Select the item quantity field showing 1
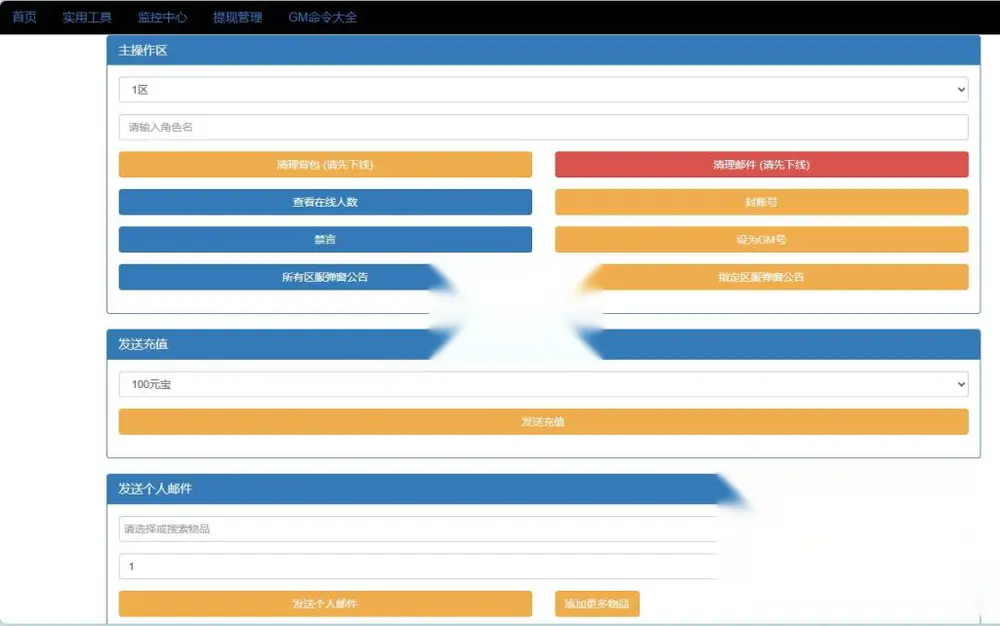The image size is (1000, 626). tap(418, 566)
